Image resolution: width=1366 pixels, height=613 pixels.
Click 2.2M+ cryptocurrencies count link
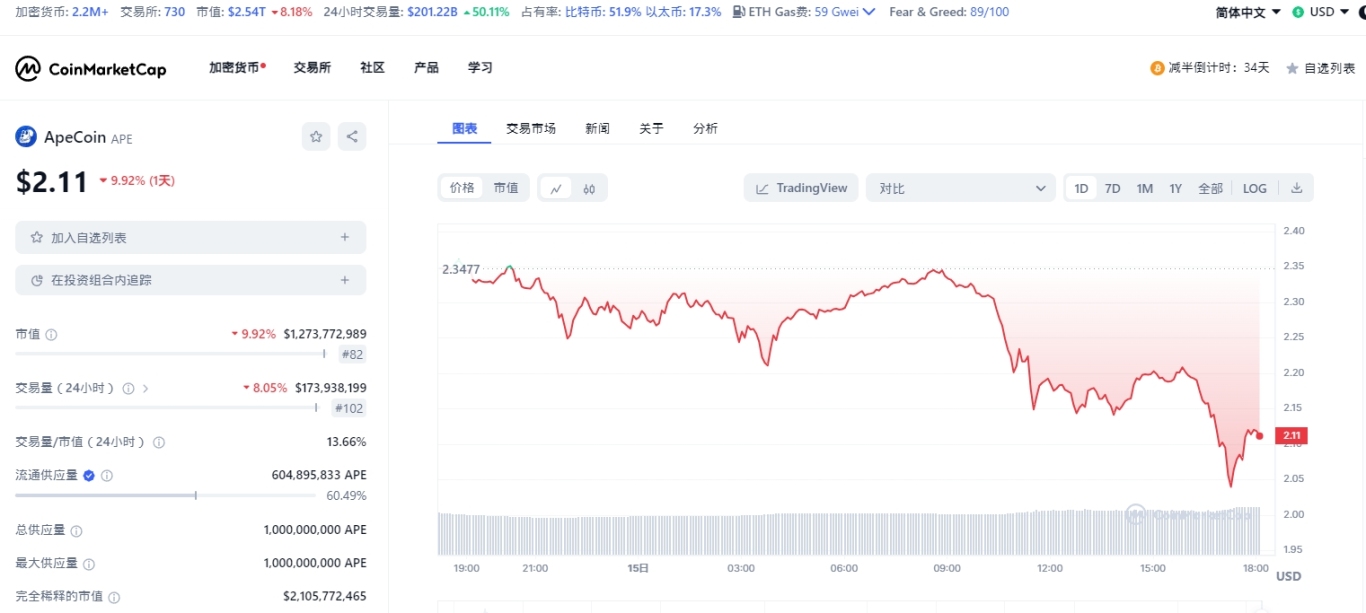click(90, 12)
